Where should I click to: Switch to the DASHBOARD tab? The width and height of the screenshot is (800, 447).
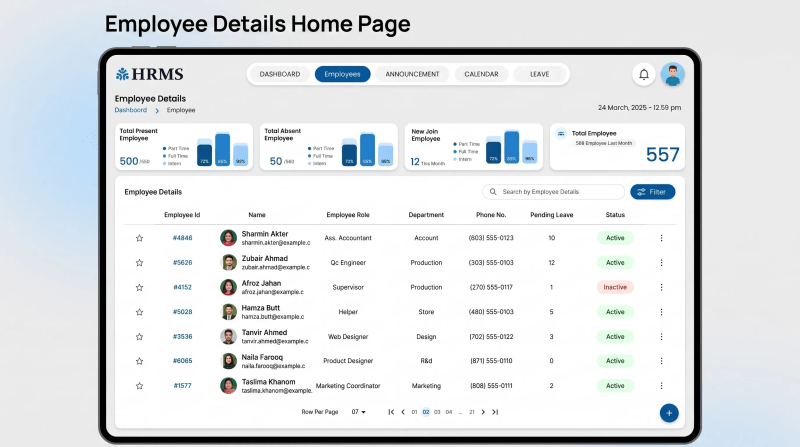point(280,74)
